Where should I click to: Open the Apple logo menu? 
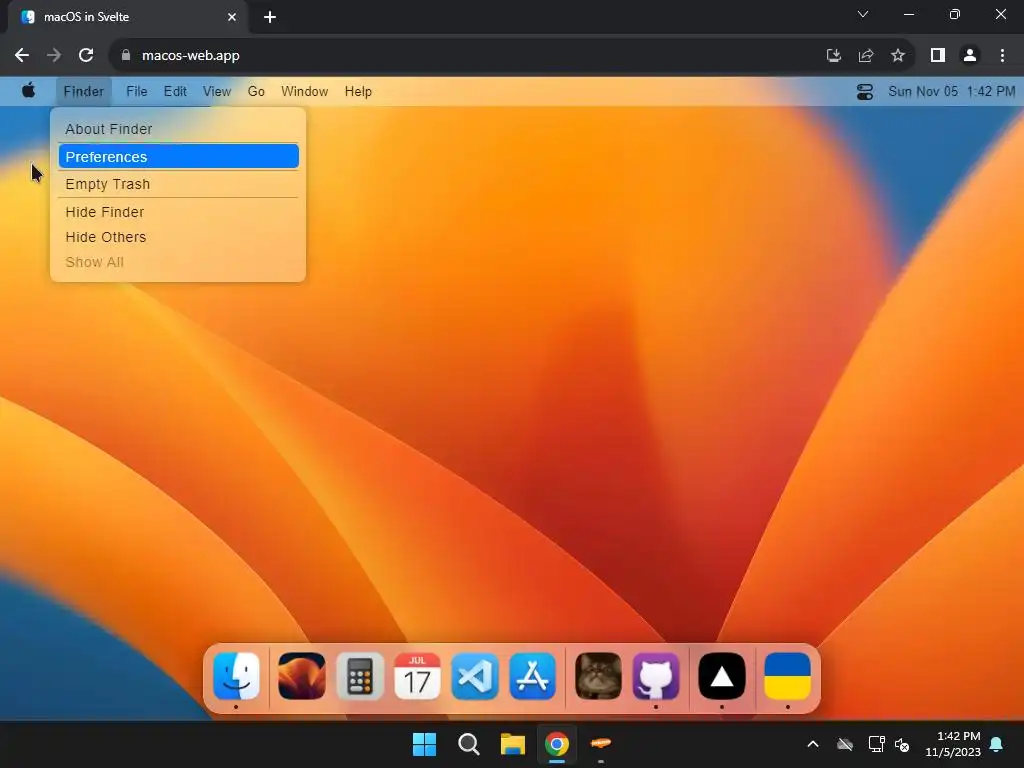(x=29, y=91)
